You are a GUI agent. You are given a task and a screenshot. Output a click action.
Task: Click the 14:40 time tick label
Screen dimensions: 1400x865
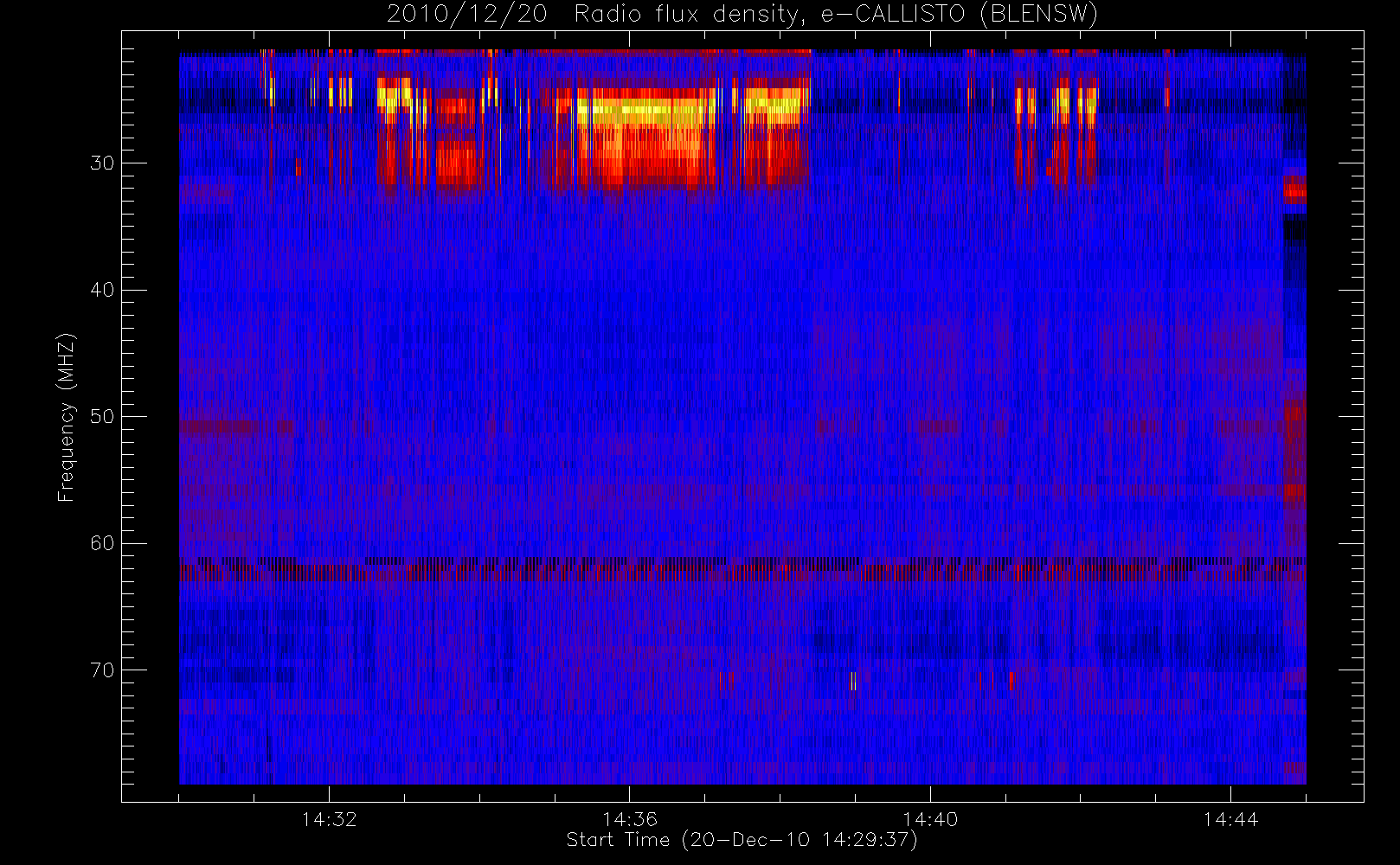coord(930,819)
